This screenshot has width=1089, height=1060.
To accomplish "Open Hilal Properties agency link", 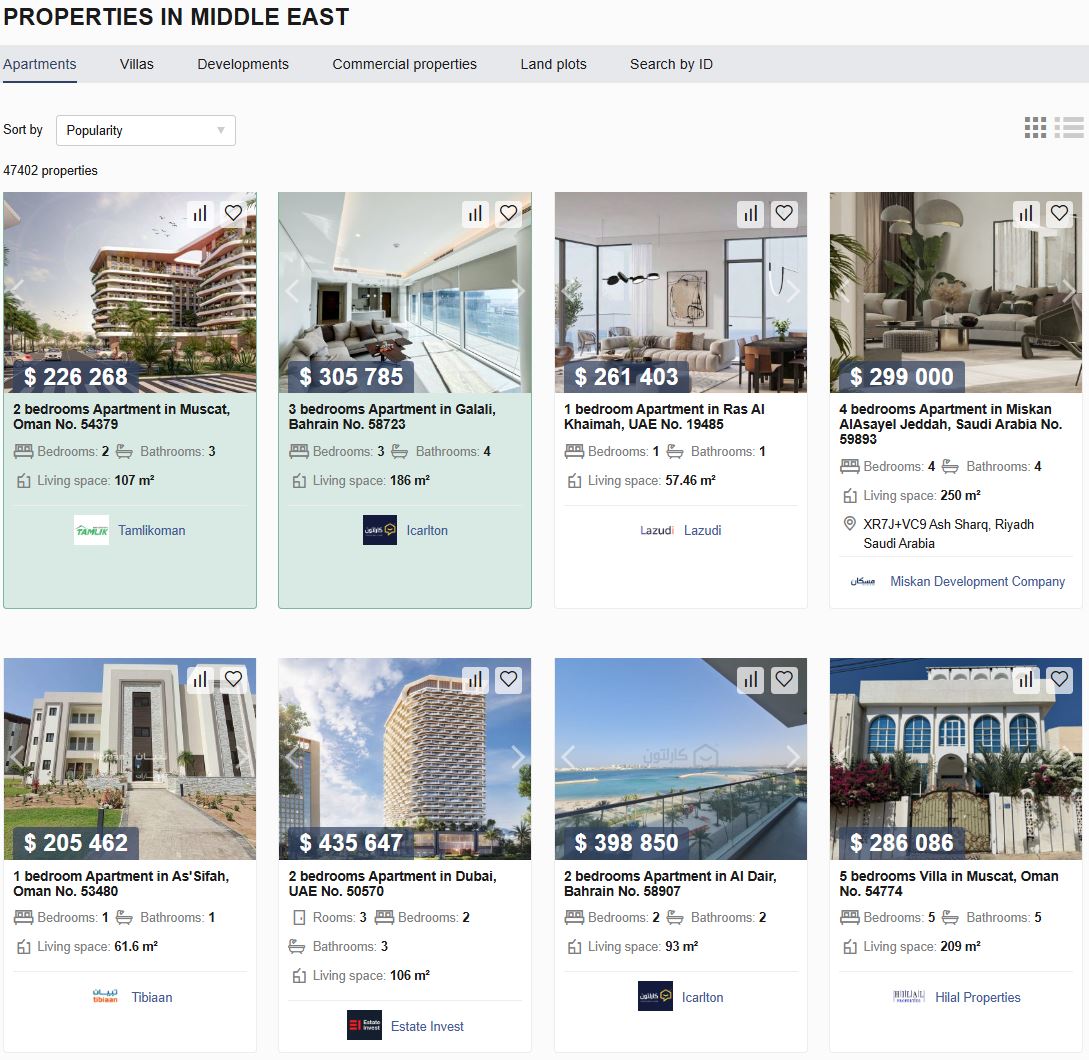I will point(978,997).
